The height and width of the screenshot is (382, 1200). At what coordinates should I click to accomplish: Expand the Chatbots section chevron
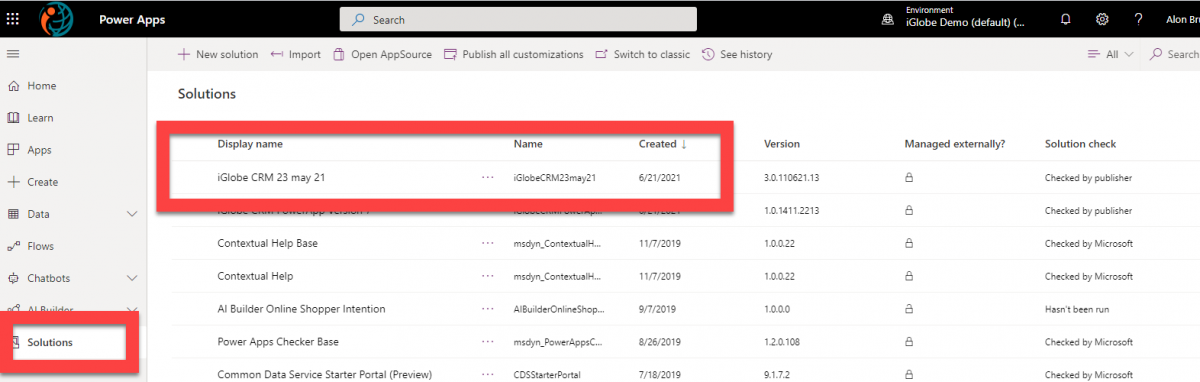point(133,278)
